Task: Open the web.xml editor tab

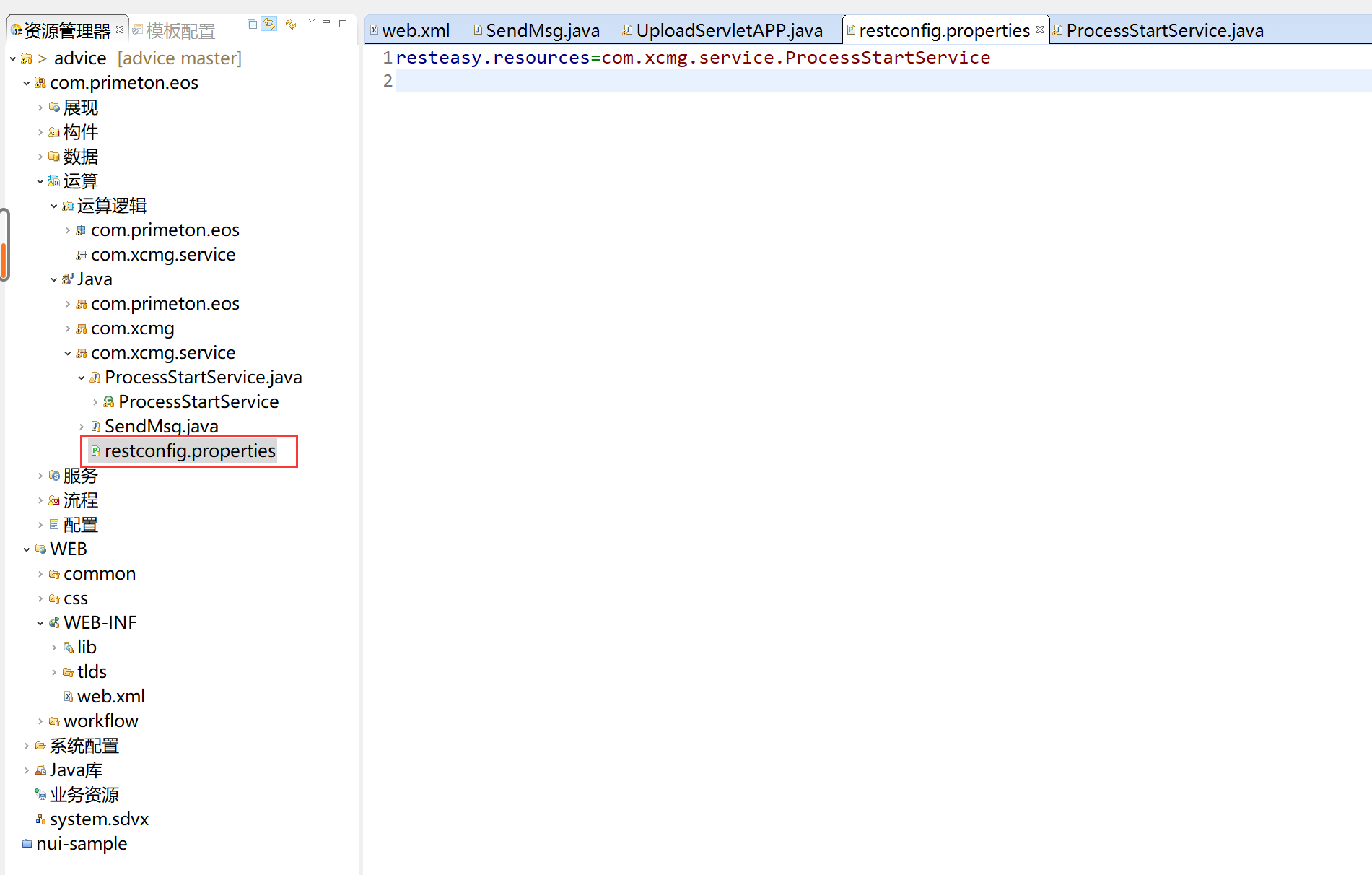Action: coord(409,30)
